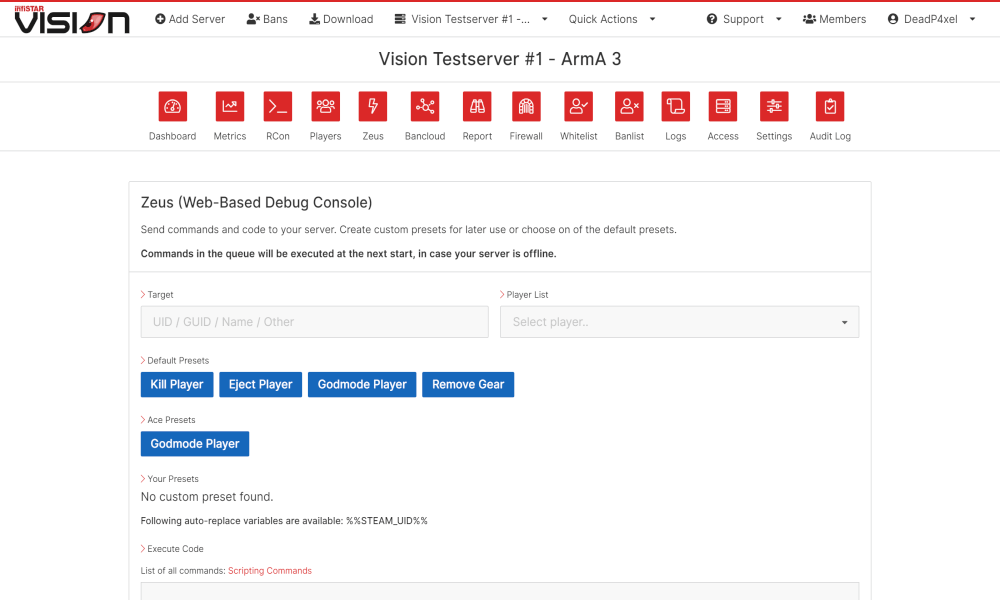The width and height of the screenshot is (1000, 600).
Task: Open the Access server icon
Action: coord(723,106)
